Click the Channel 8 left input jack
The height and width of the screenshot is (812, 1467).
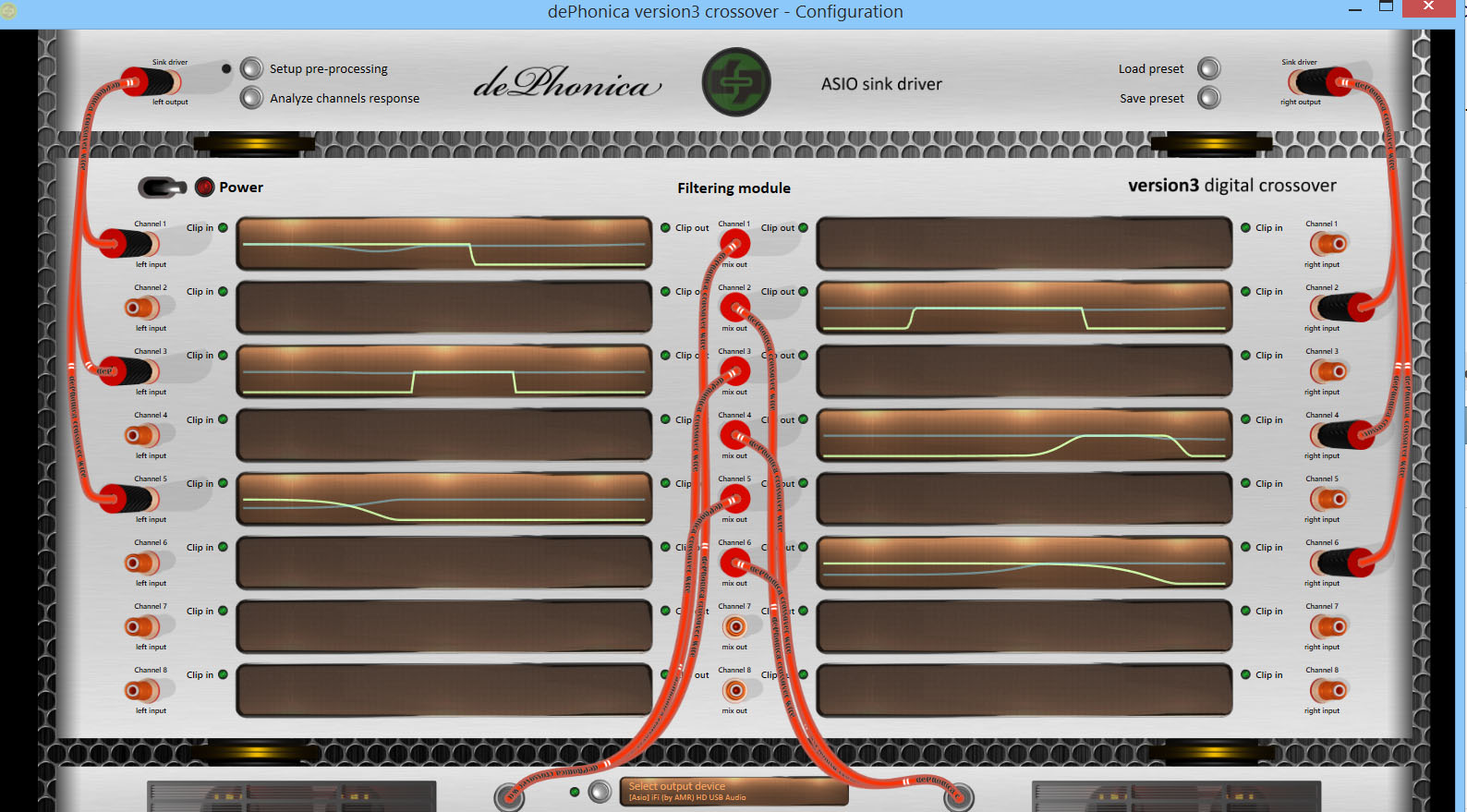point(142,690)
